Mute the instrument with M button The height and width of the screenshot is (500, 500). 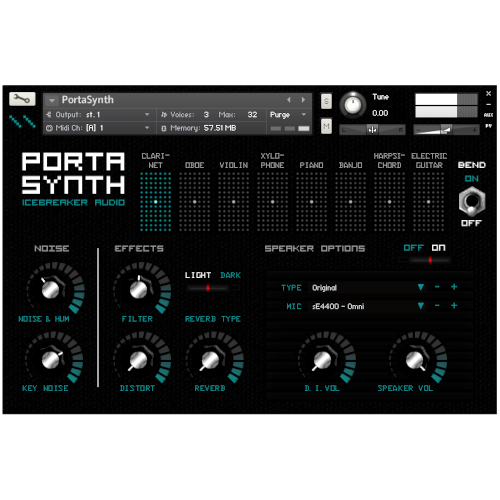tap(326, 126)
